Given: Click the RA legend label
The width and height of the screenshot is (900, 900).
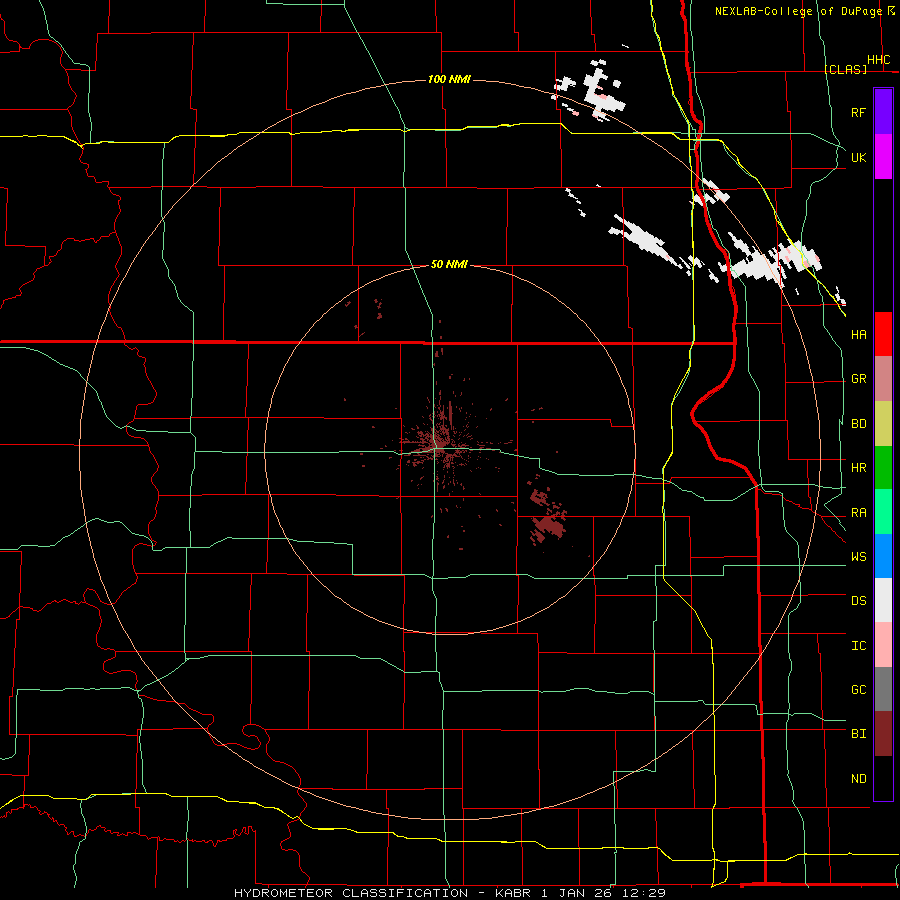Looking at the screenshot, I should [858, 513].
